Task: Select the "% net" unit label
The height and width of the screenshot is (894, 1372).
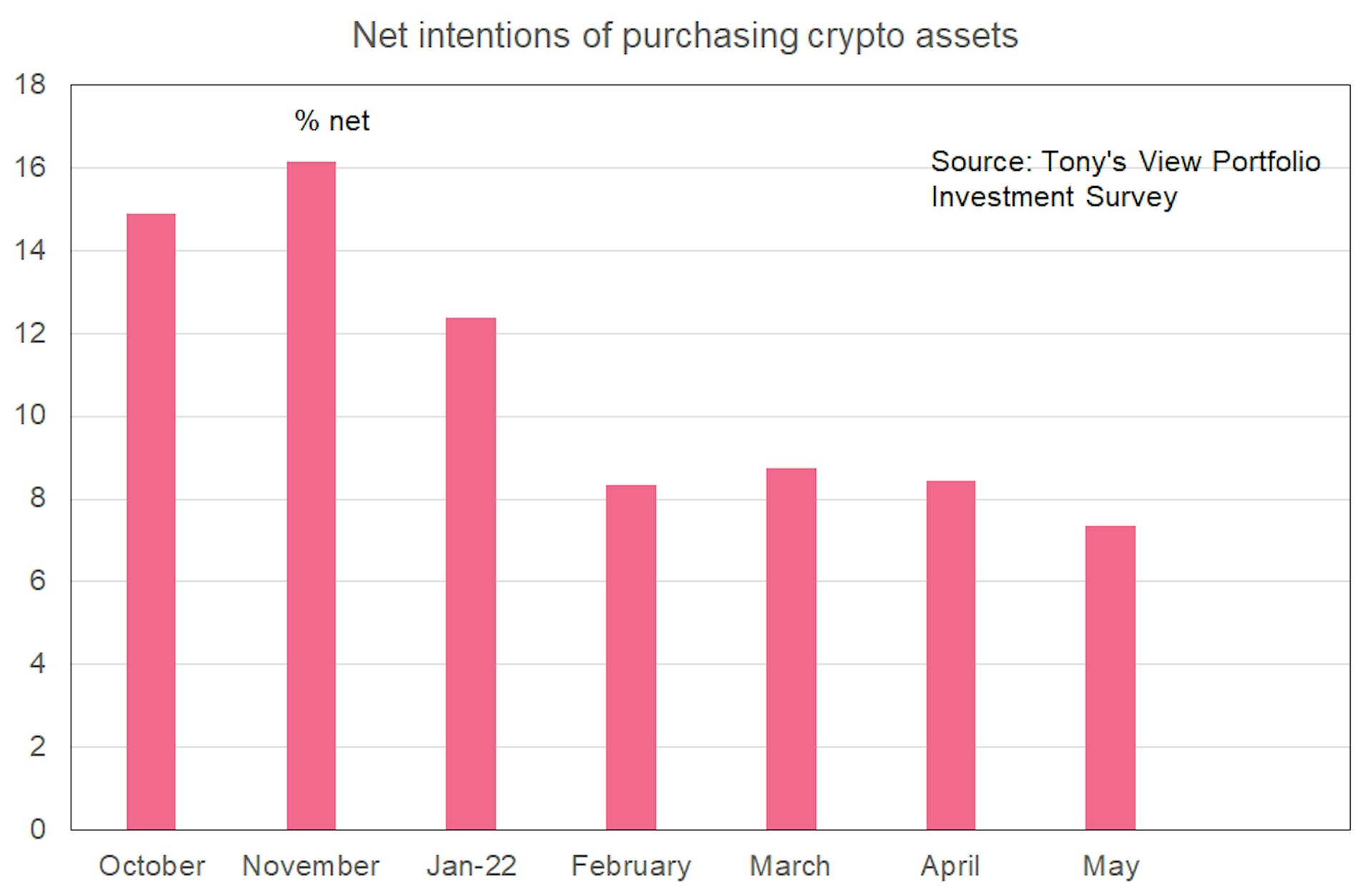Action: click(332, 121)
